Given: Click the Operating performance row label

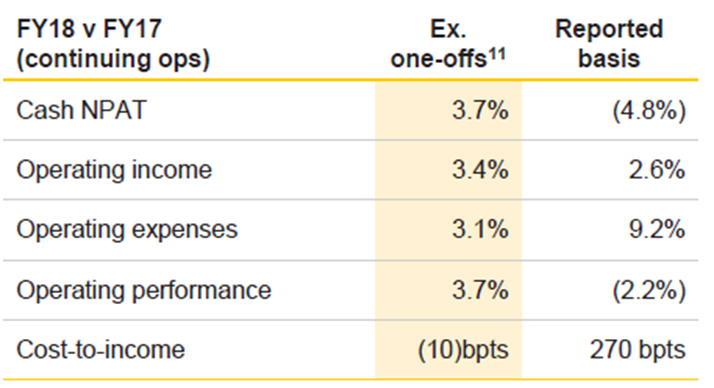Looking at the screenshot, I should (x=144, y=290).
